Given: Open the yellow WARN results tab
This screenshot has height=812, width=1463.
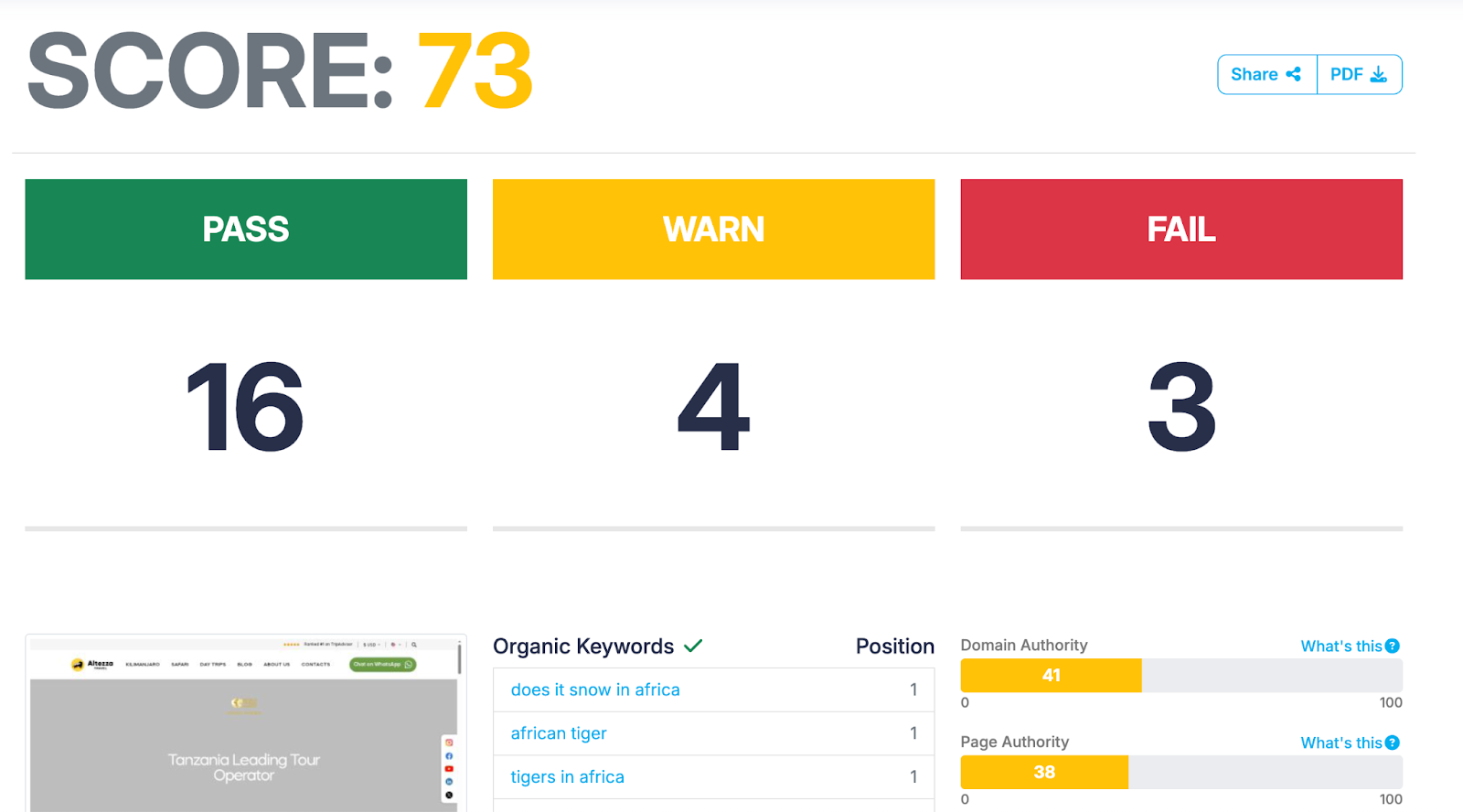Looking at the screenshot, I should pos(713,229).
